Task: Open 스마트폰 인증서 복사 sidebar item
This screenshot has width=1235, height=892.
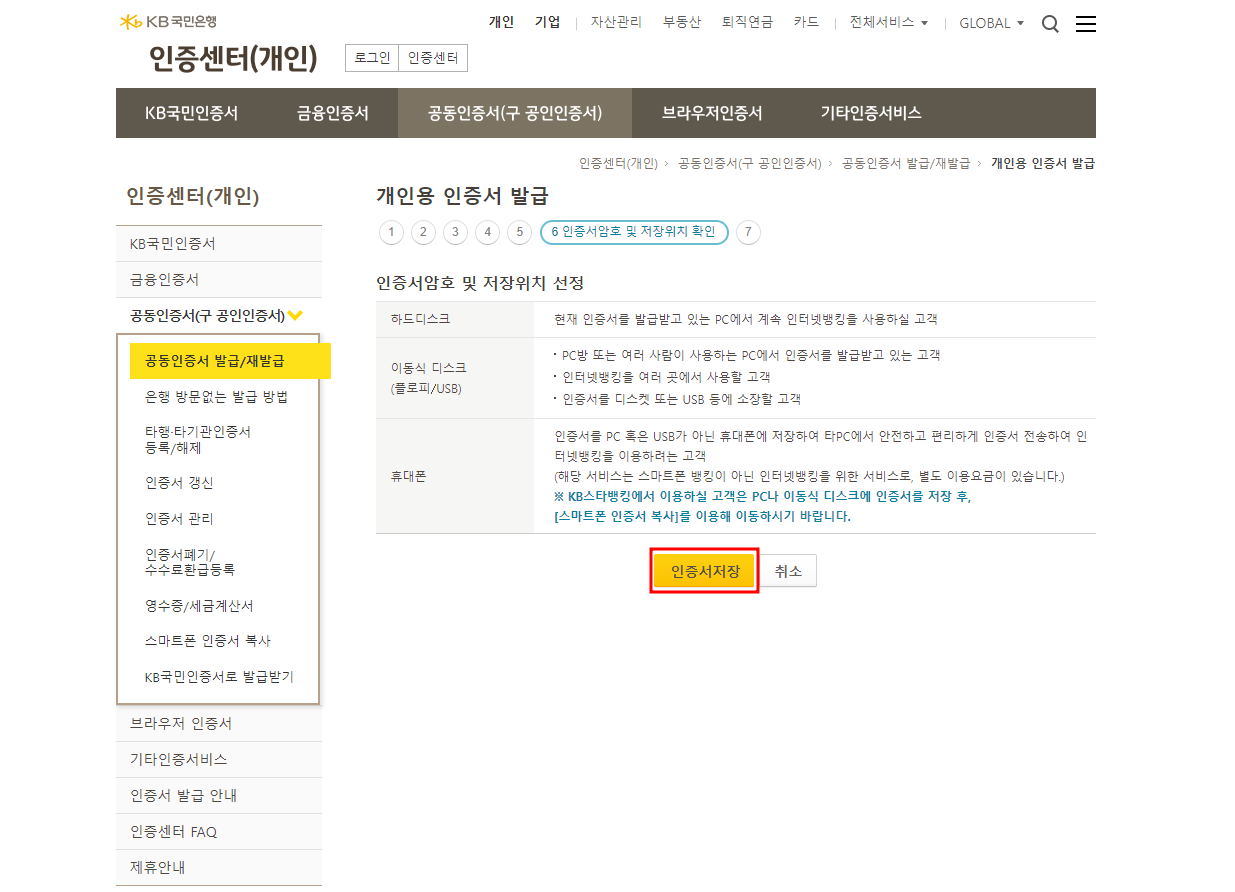Action: [208, 641]
